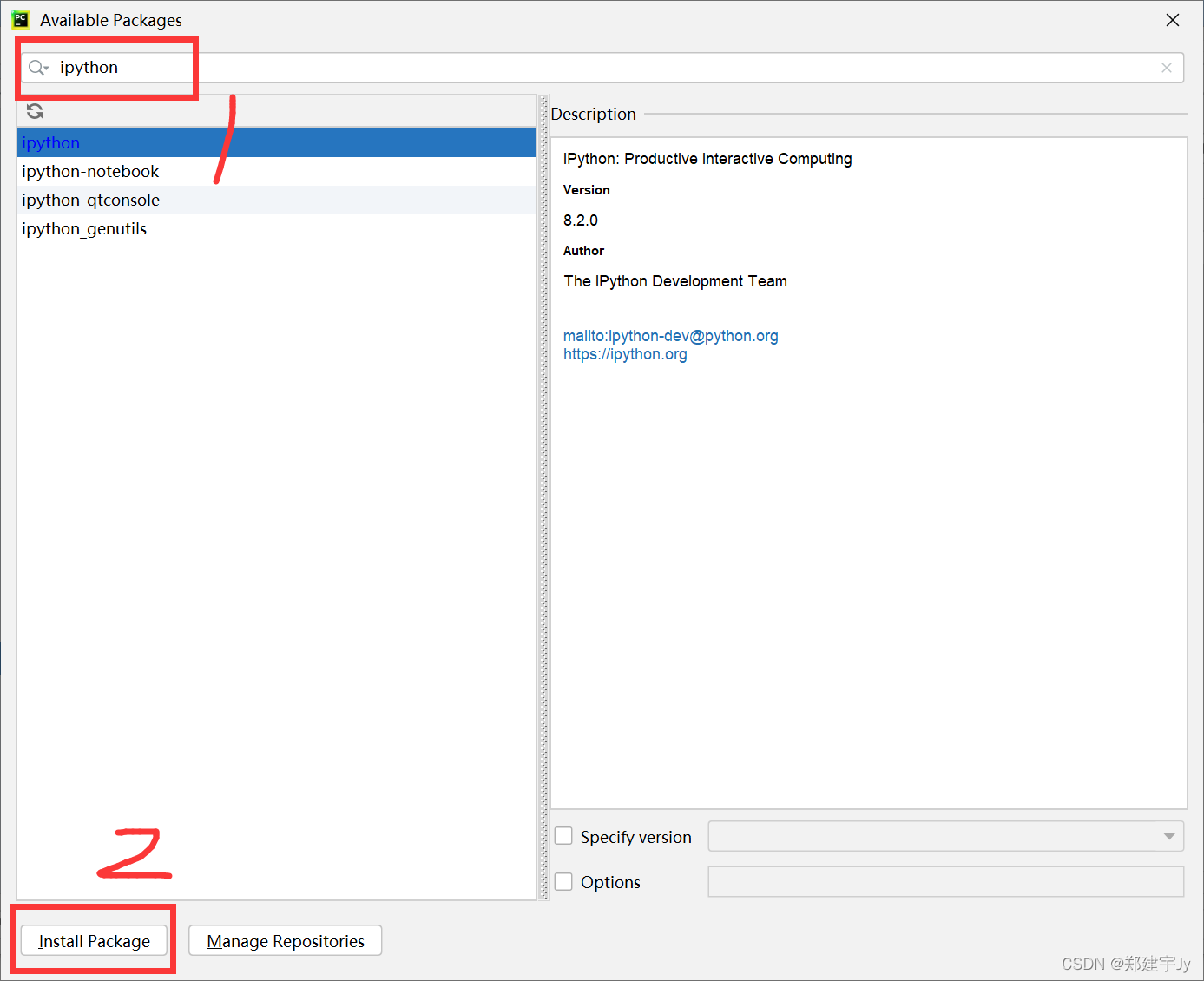Click the Options text input field
The image size is (1204, 981).
[x=946, y=881]
